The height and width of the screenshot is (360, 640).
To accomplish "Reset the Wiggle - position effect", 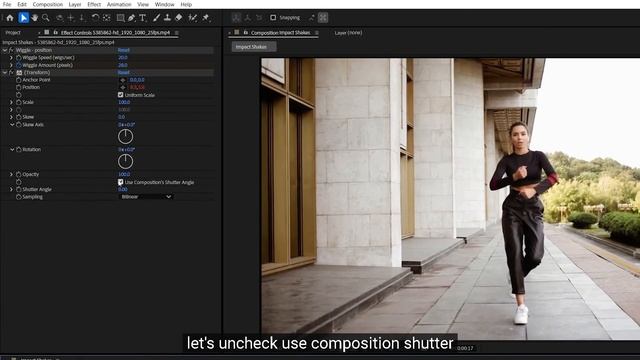I will [x=123, y=50].
